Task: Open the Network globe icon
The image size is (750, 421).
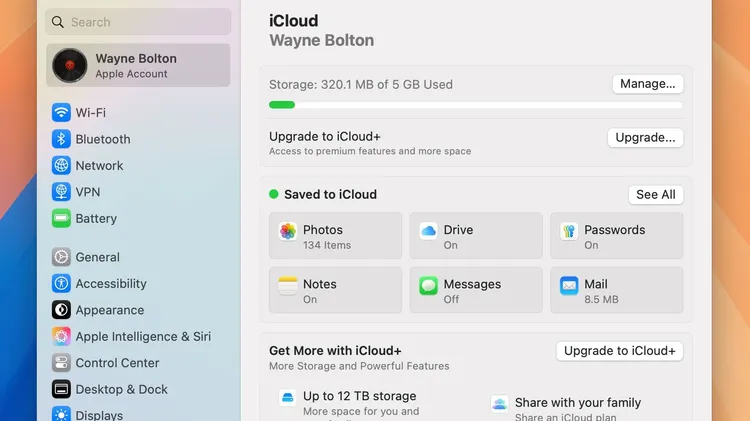Action: click(x=61, y=166)
